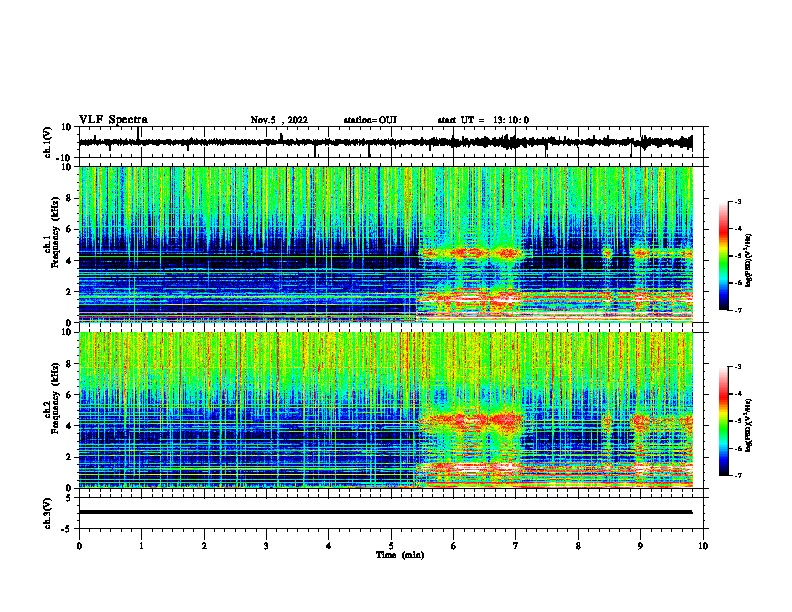This screenshot has width=792, height=612.
Task: Select the "start UT = 13:10:0" header text
Action: coord(483,120)
